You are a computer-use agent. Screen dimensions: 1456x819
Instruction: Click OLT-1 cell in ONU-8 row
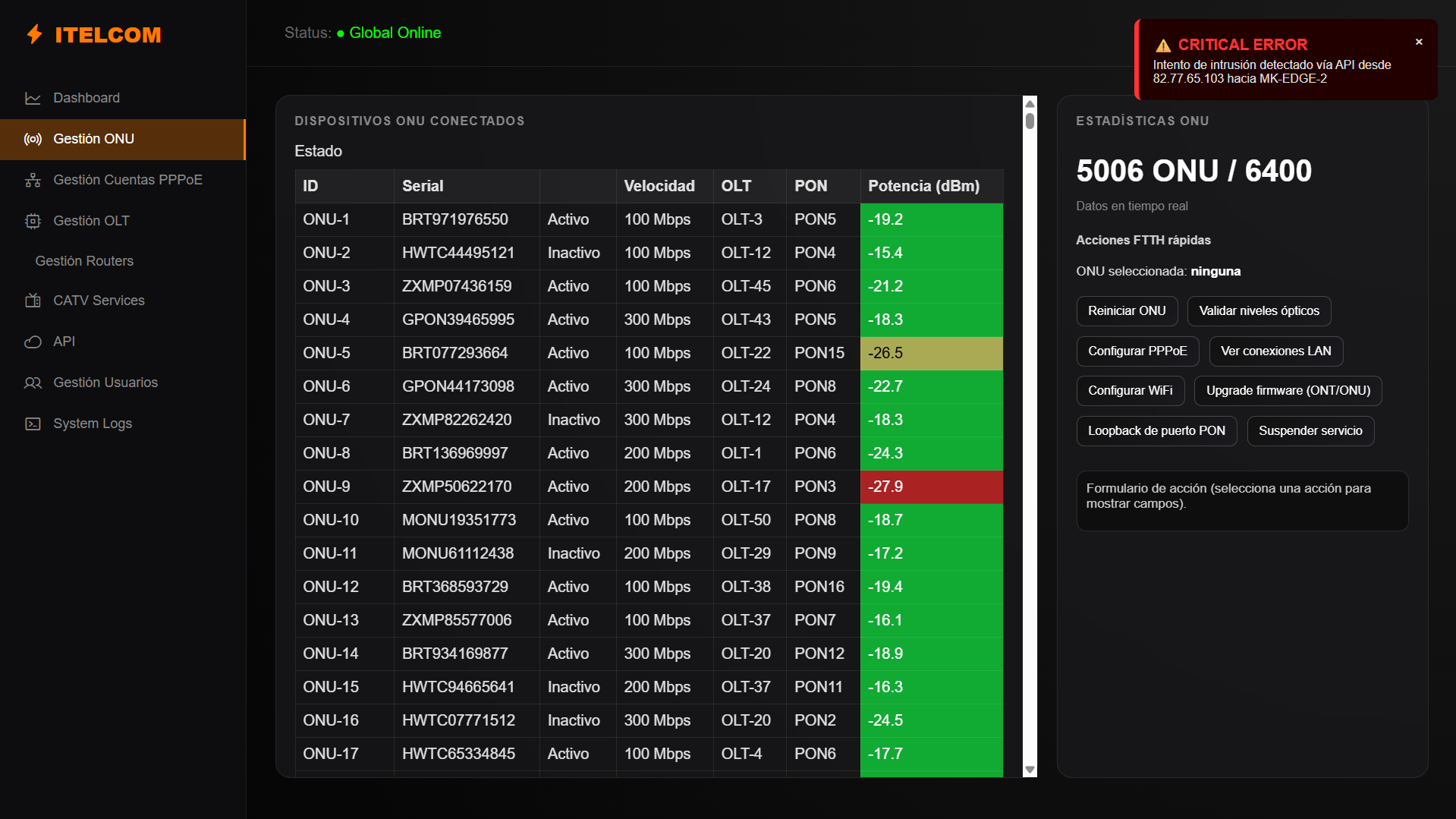tap(749, 453)
